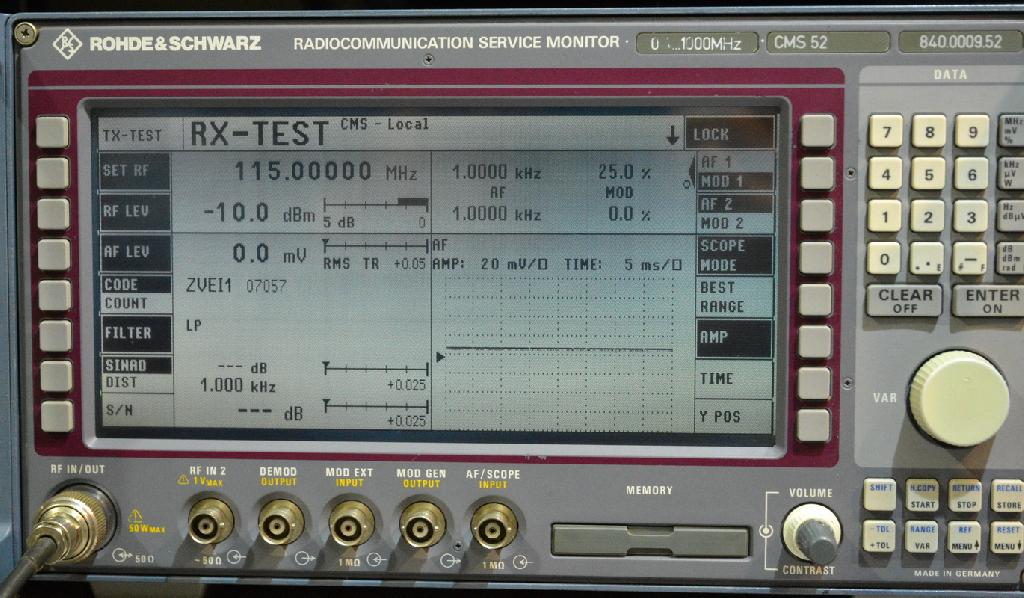Select the 0.0 mV AF level readout
This screenshot has height=598, width=1024.
click(269, 254)
